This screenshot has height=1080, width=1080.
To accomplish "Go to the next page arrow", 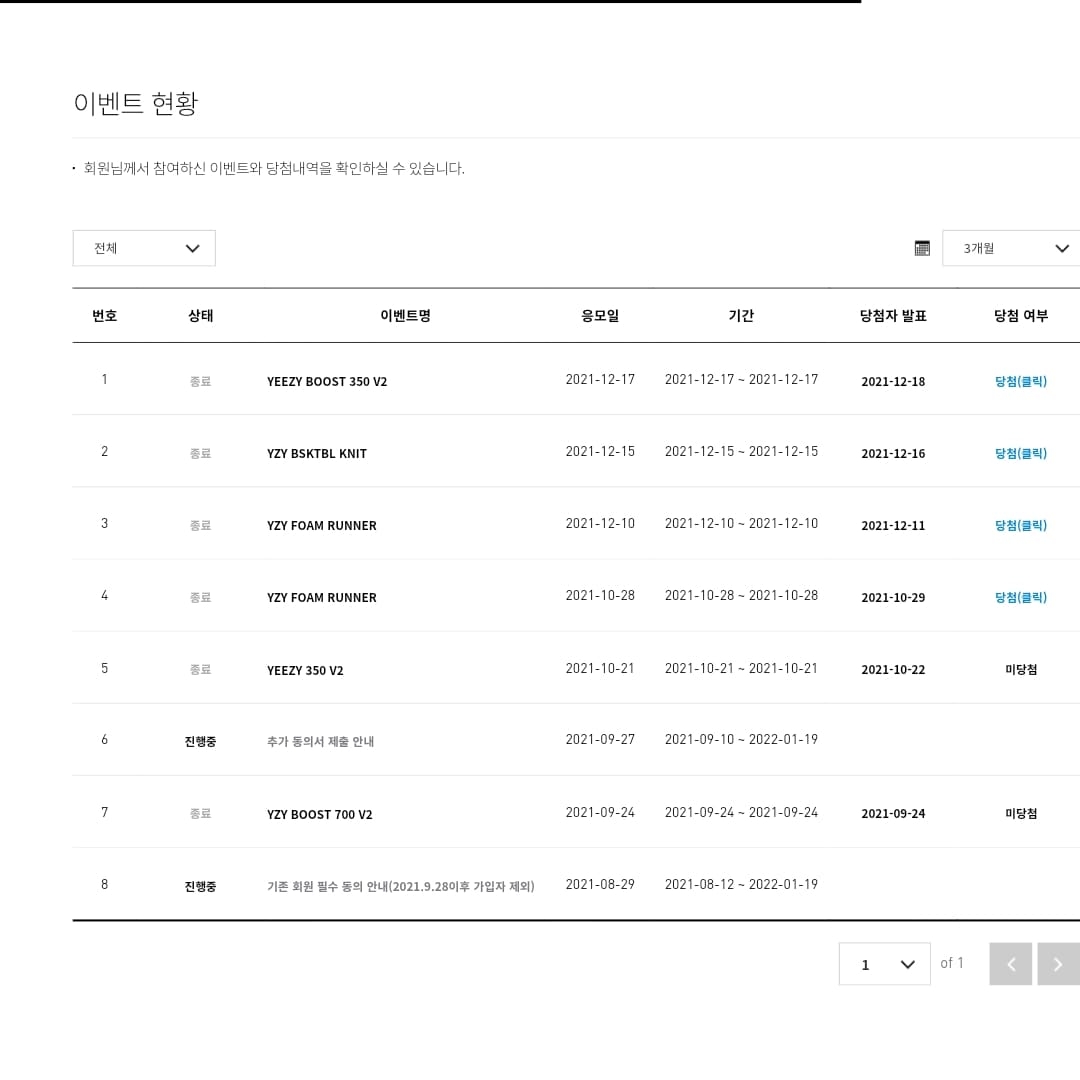I will click(x=1059, y=964).
